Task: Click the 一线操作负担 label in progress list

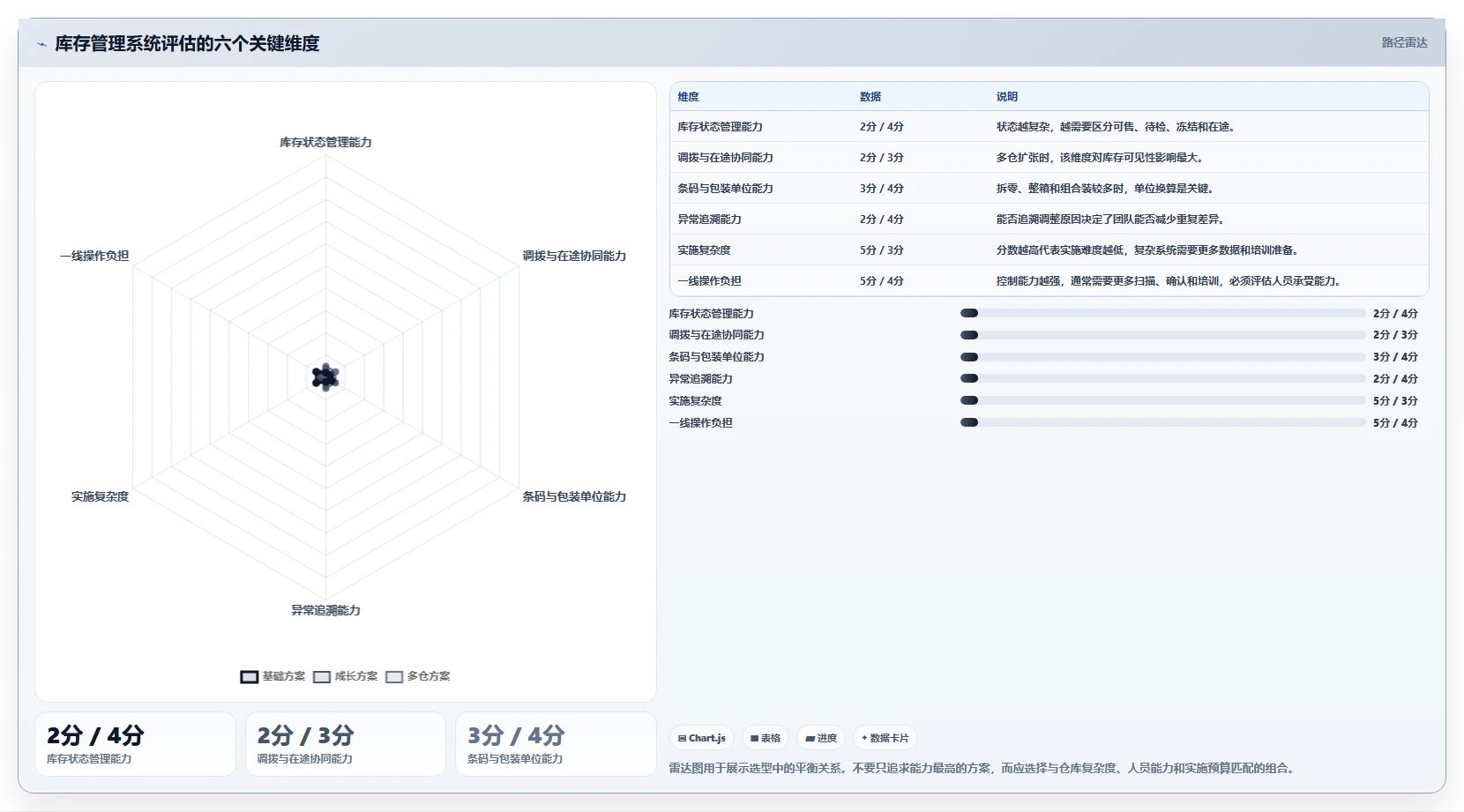Action: tap(700, 423)
